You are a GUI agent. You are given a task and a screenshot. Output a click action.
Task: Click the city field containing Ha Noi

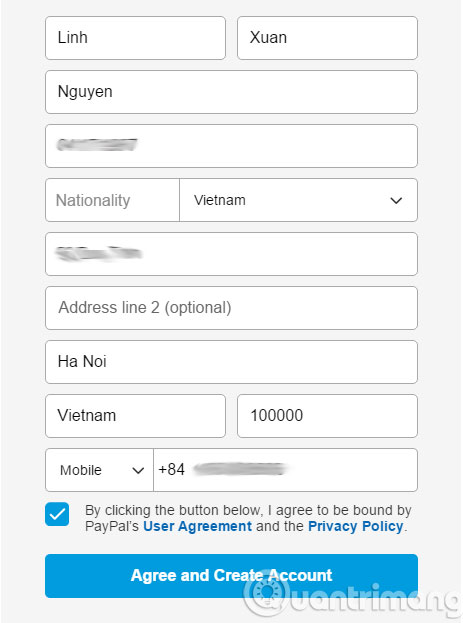231,362
